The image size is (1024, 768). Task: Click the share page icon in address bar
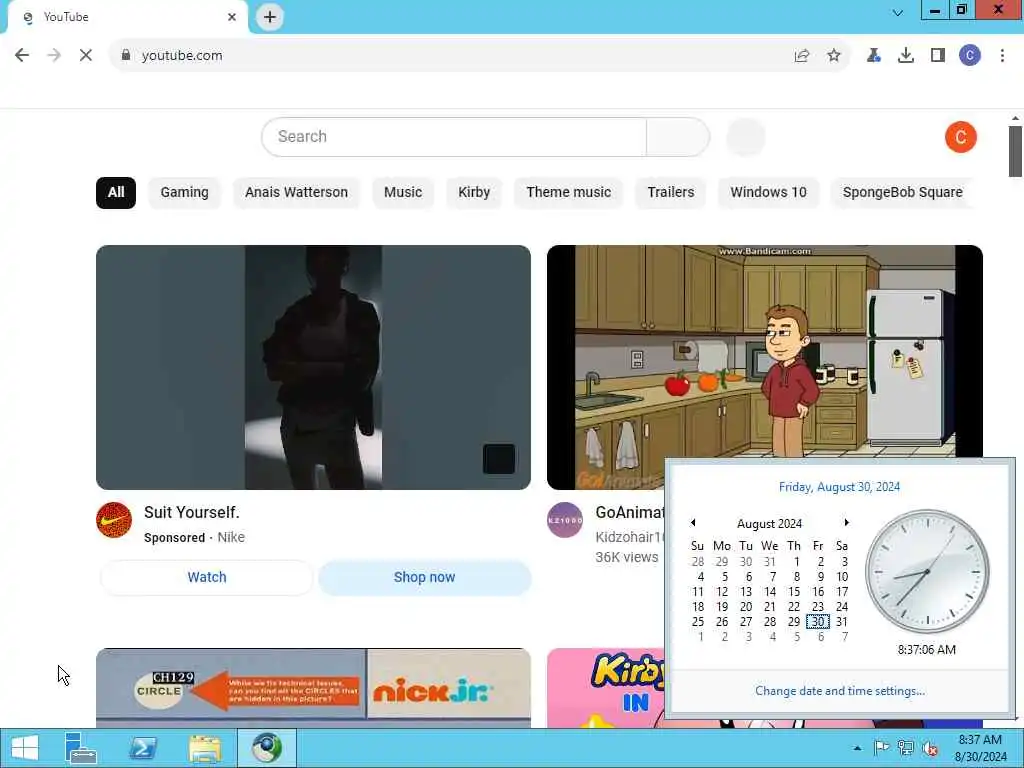point(802,56)
